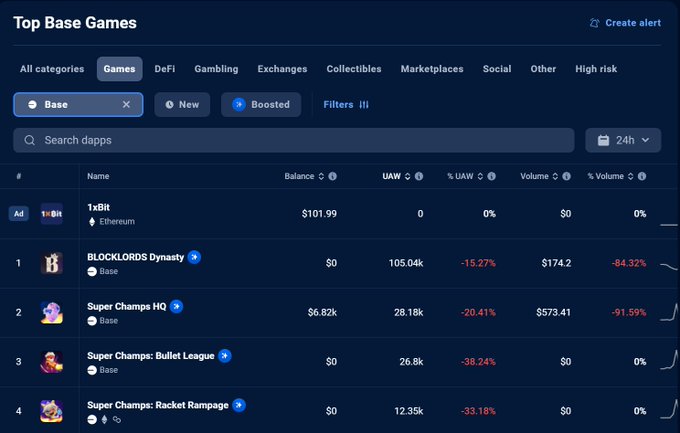Switch to the High risk category tab

(x=596, y=69)
